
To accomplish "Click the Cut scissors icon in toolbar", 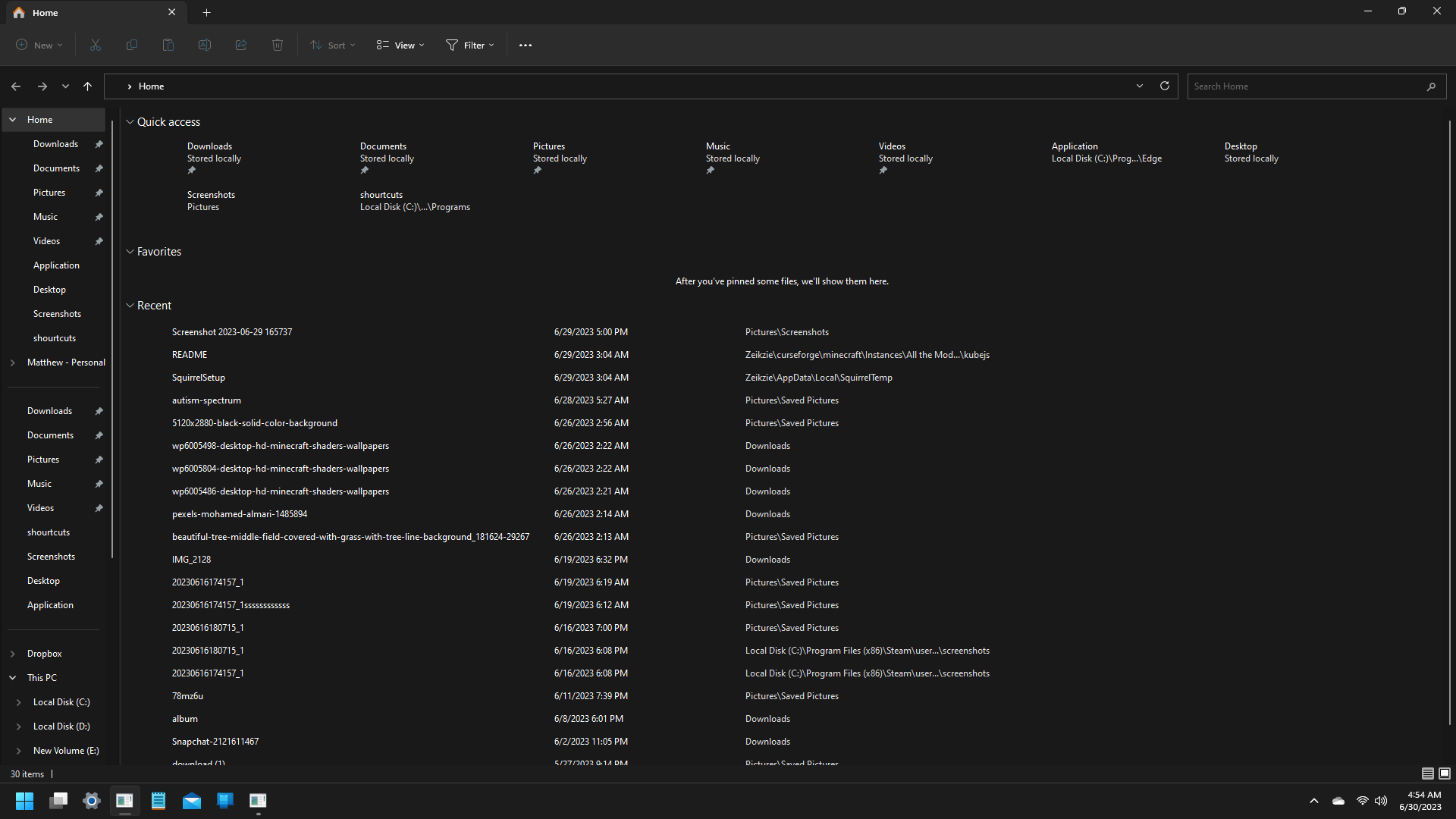I will tap(96, 45).
